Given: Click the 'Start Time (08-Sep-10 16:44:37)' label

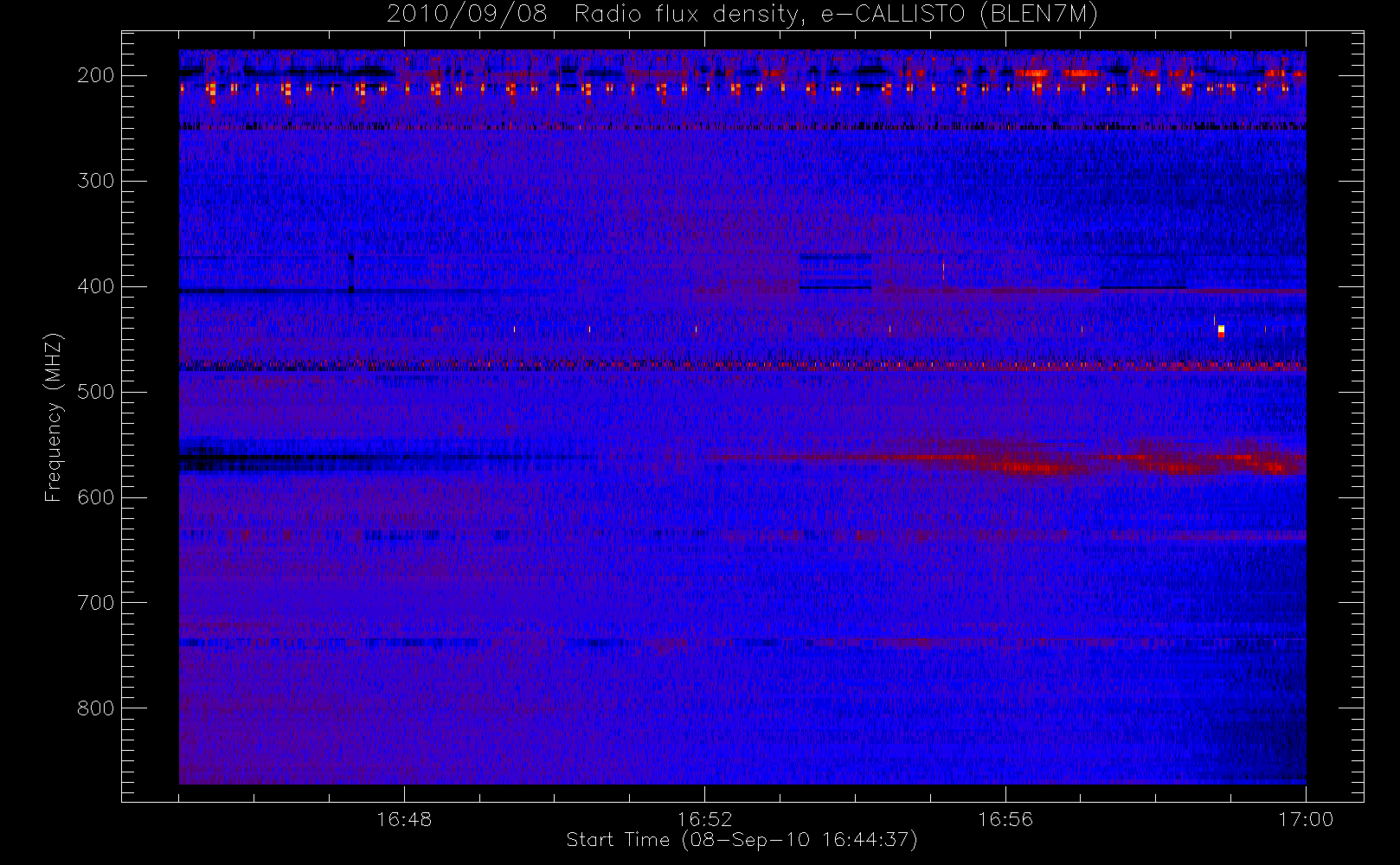Looking at the screenshot, I should 742,840.
